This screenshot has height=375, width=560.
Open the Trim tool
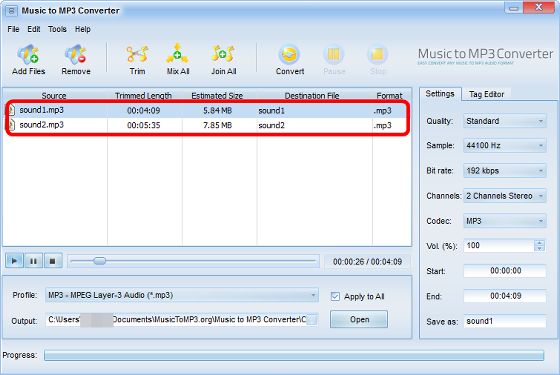click(138, 54)
